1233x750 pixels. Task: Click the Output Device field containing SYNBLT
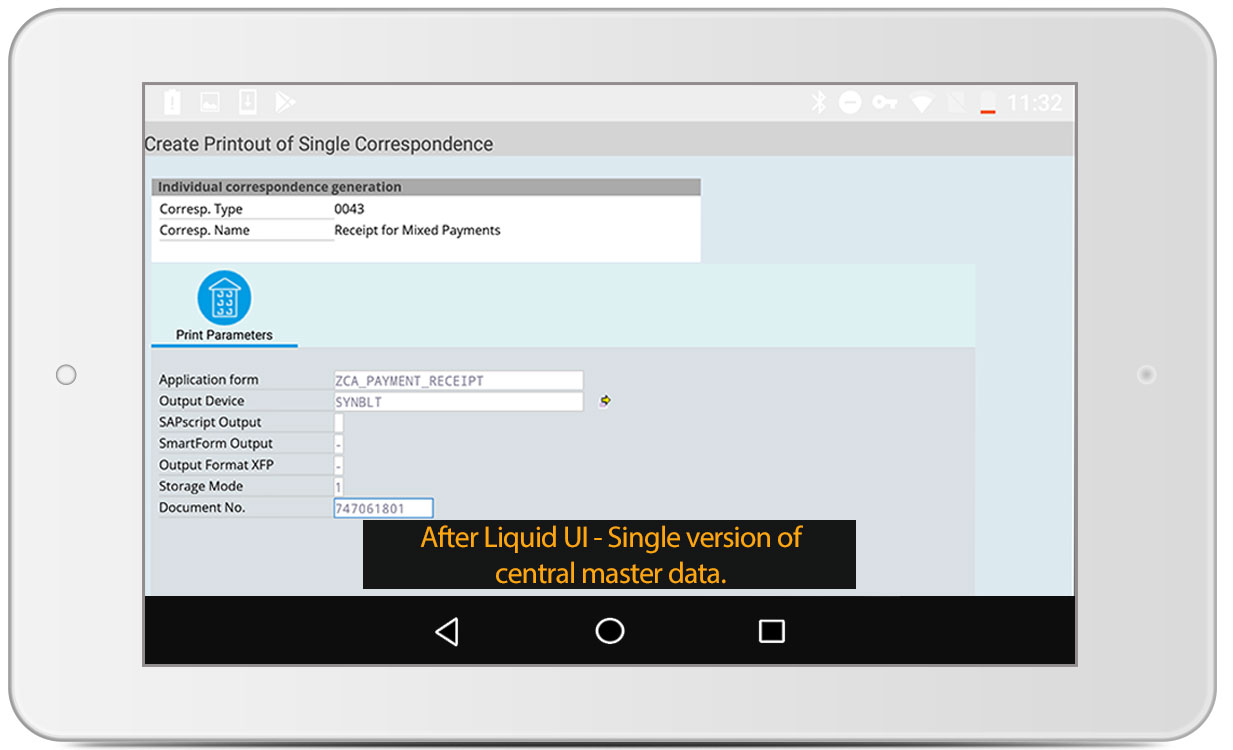coord(458,402)
